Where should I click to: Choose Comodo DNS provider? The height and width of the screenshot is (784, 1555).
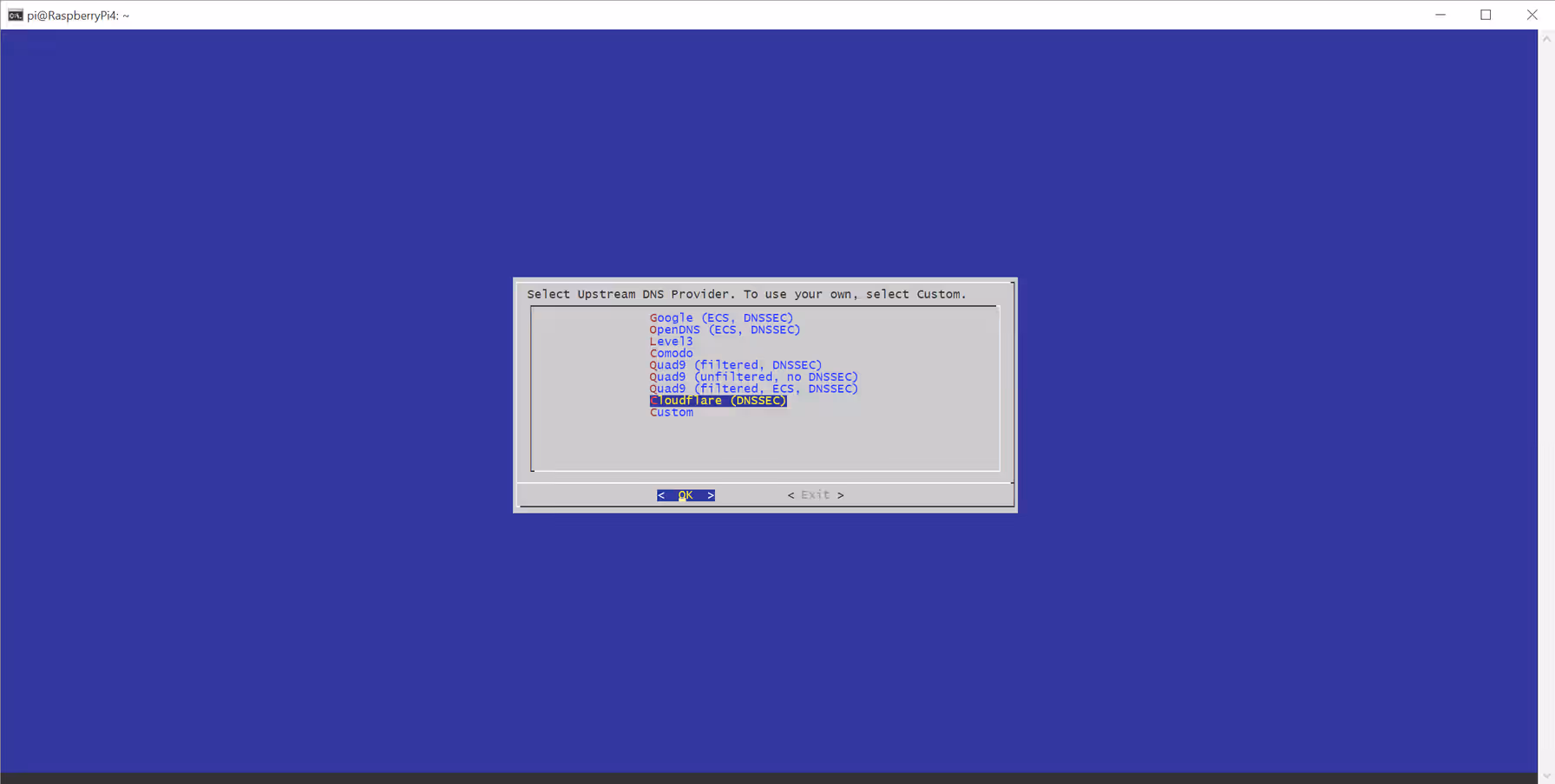(x=671, y=353)
